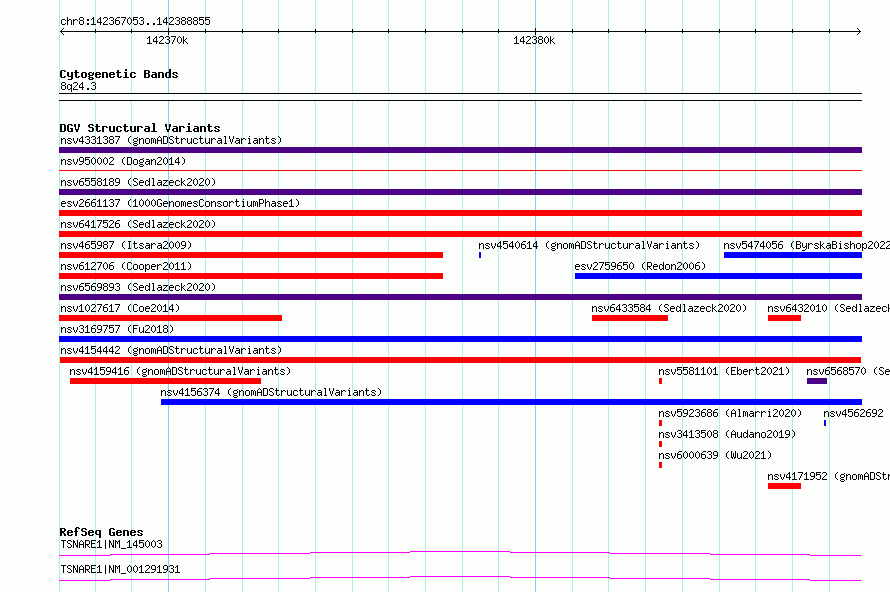Click the TSNARE1|NM_145003 gene label
This screenshot has width=890, height=592.
pos(111,544)
